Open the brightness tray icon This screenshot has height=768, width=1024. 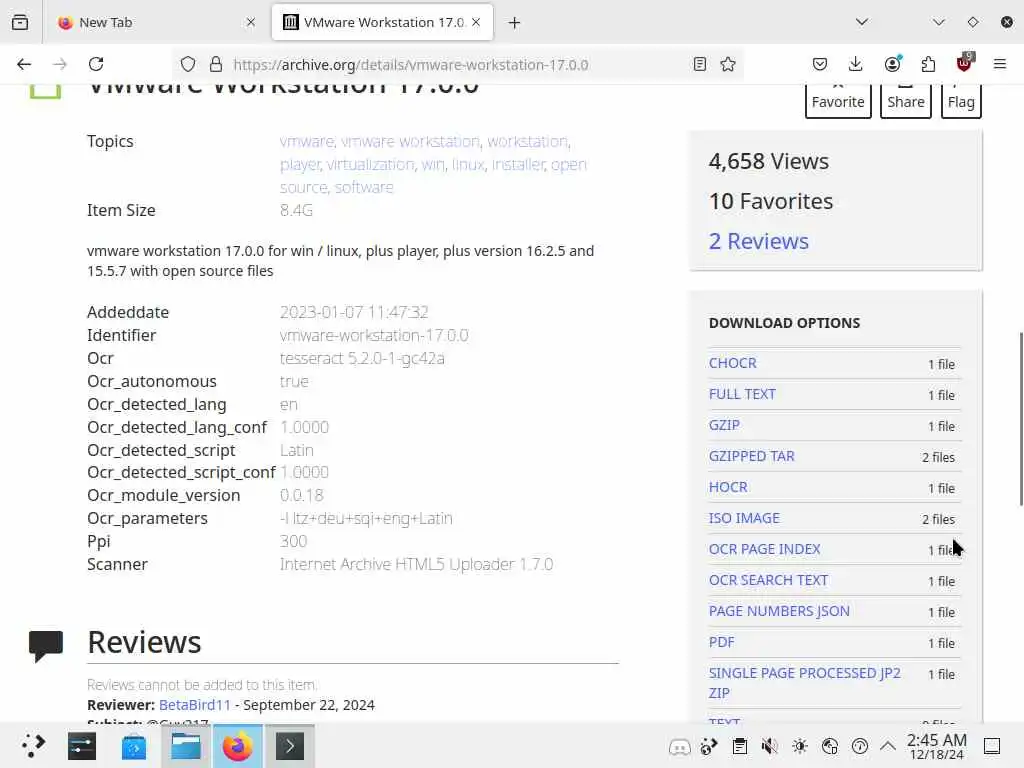(800, 746)
